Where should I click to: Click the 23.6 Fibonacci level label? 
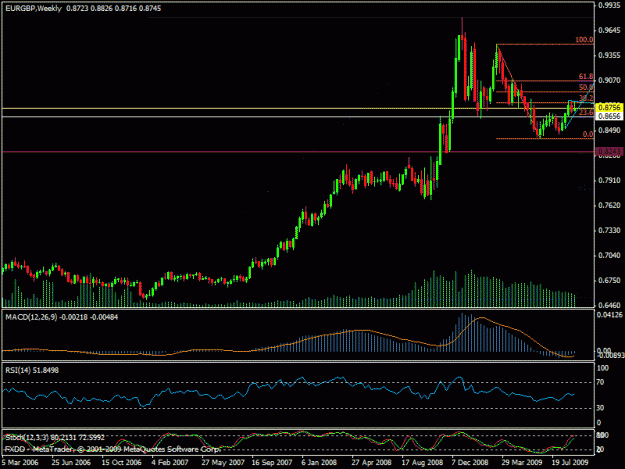tap(586, 113)
